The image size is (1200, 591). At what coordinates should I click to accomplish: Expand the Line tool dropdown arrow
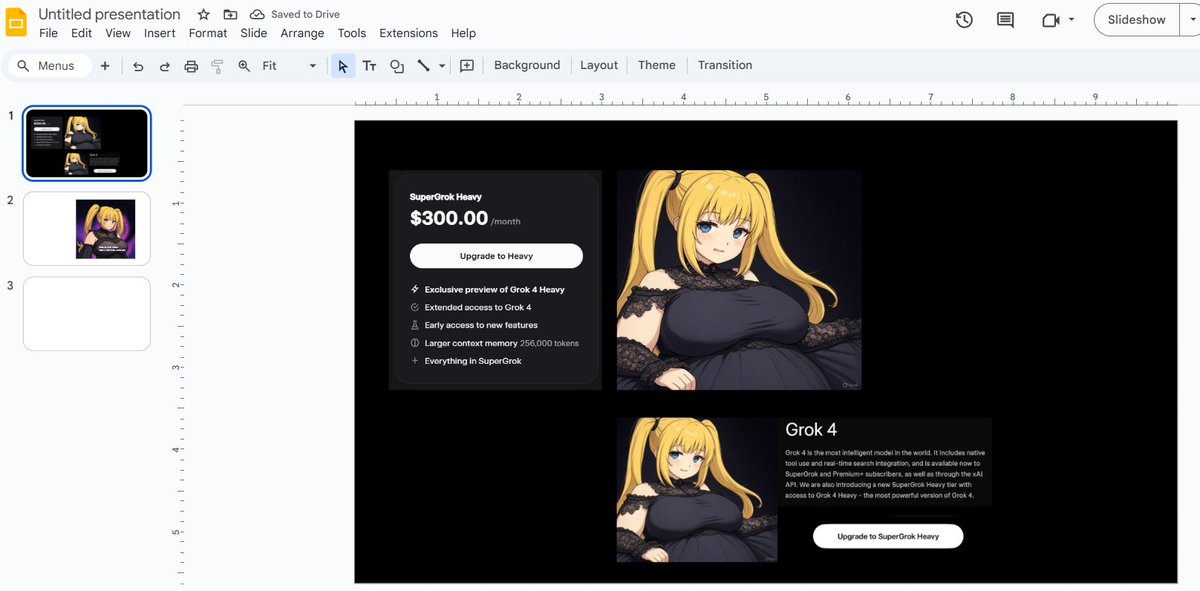[x=441, y=65]
